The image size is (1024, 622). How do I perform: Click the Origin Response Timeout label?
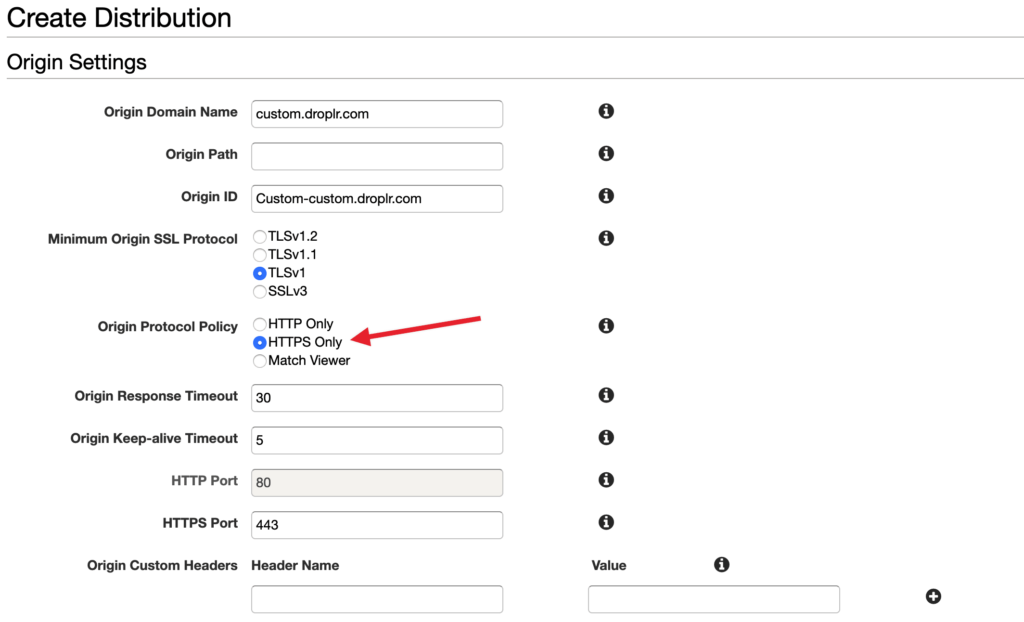156,396
